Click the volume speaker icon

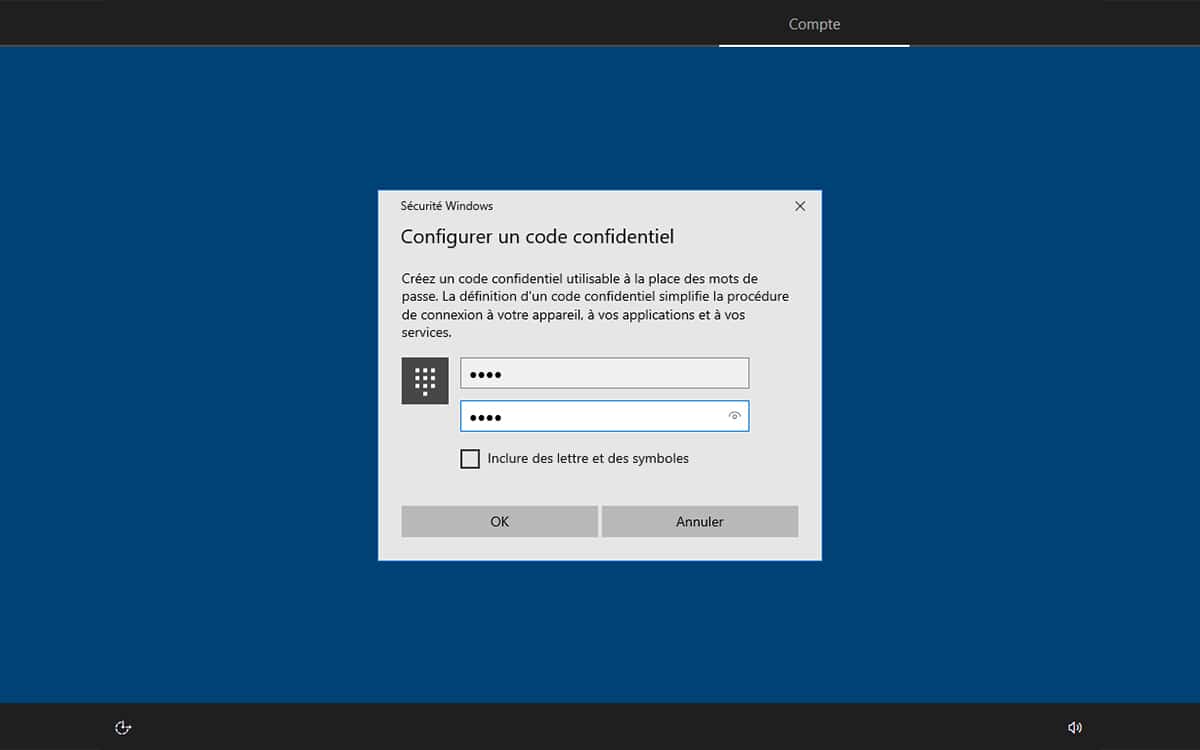tap(1075, 727)
